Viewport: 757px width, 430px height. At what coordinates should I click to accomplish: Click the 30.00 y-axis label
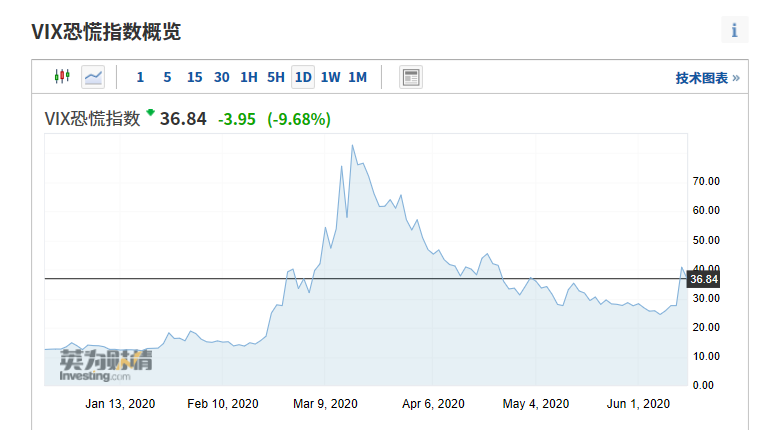pos(706,298)
